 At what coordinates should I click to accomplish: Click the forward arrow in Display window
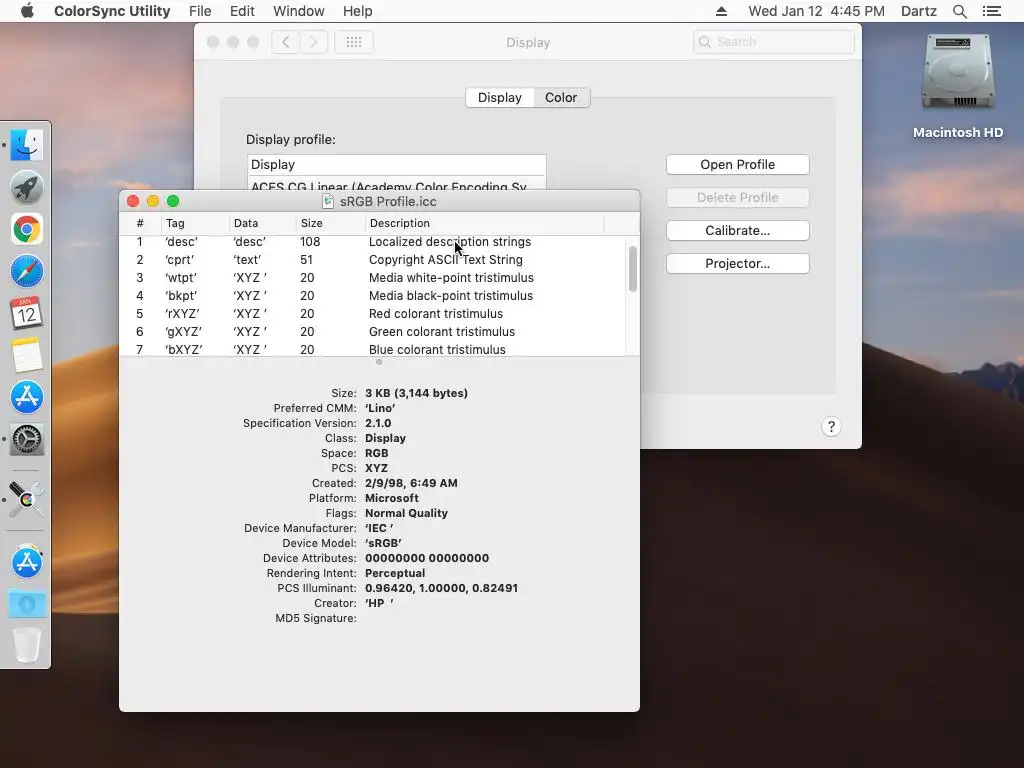[313, 42]
